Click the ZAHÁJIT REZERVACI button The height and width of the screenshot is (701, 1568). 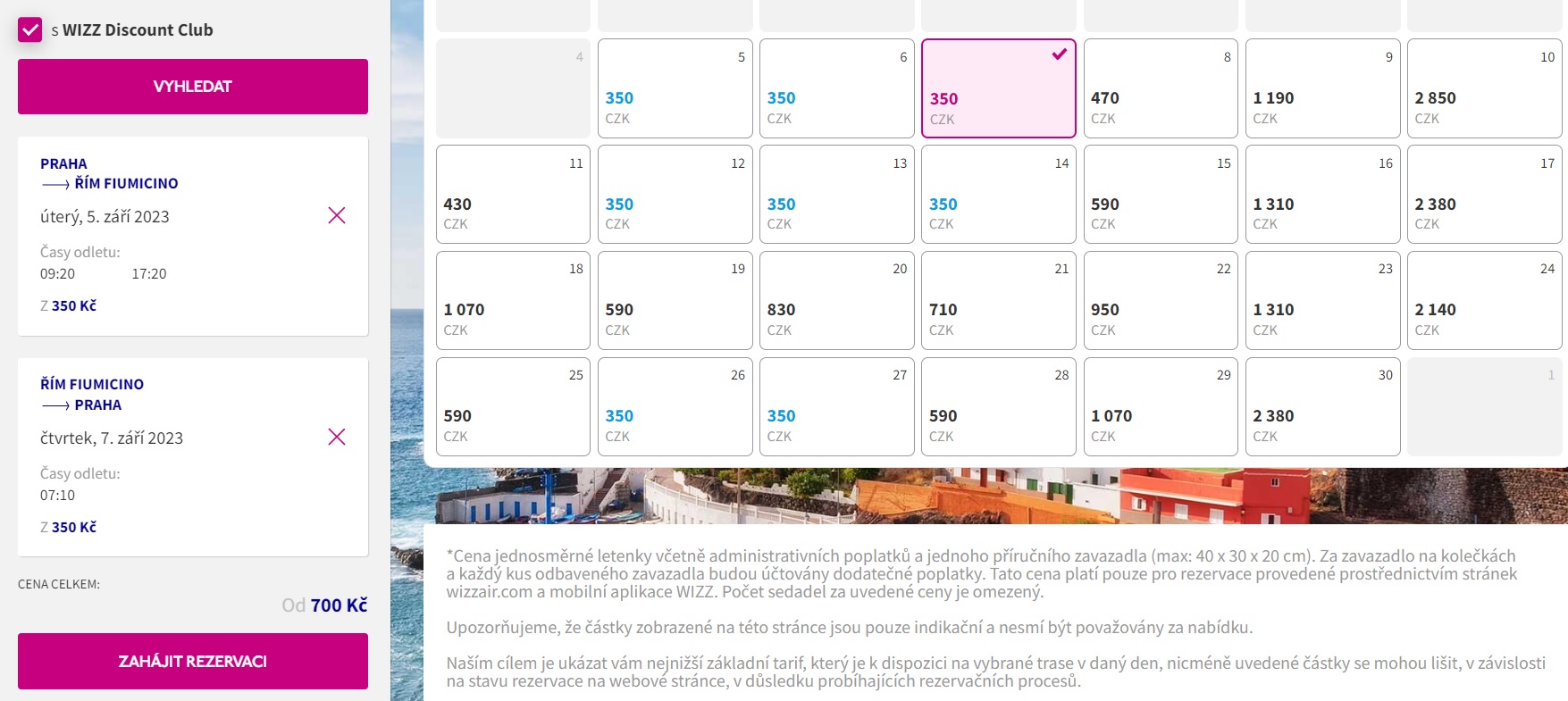pyautogui.click(x=193, y=661)
